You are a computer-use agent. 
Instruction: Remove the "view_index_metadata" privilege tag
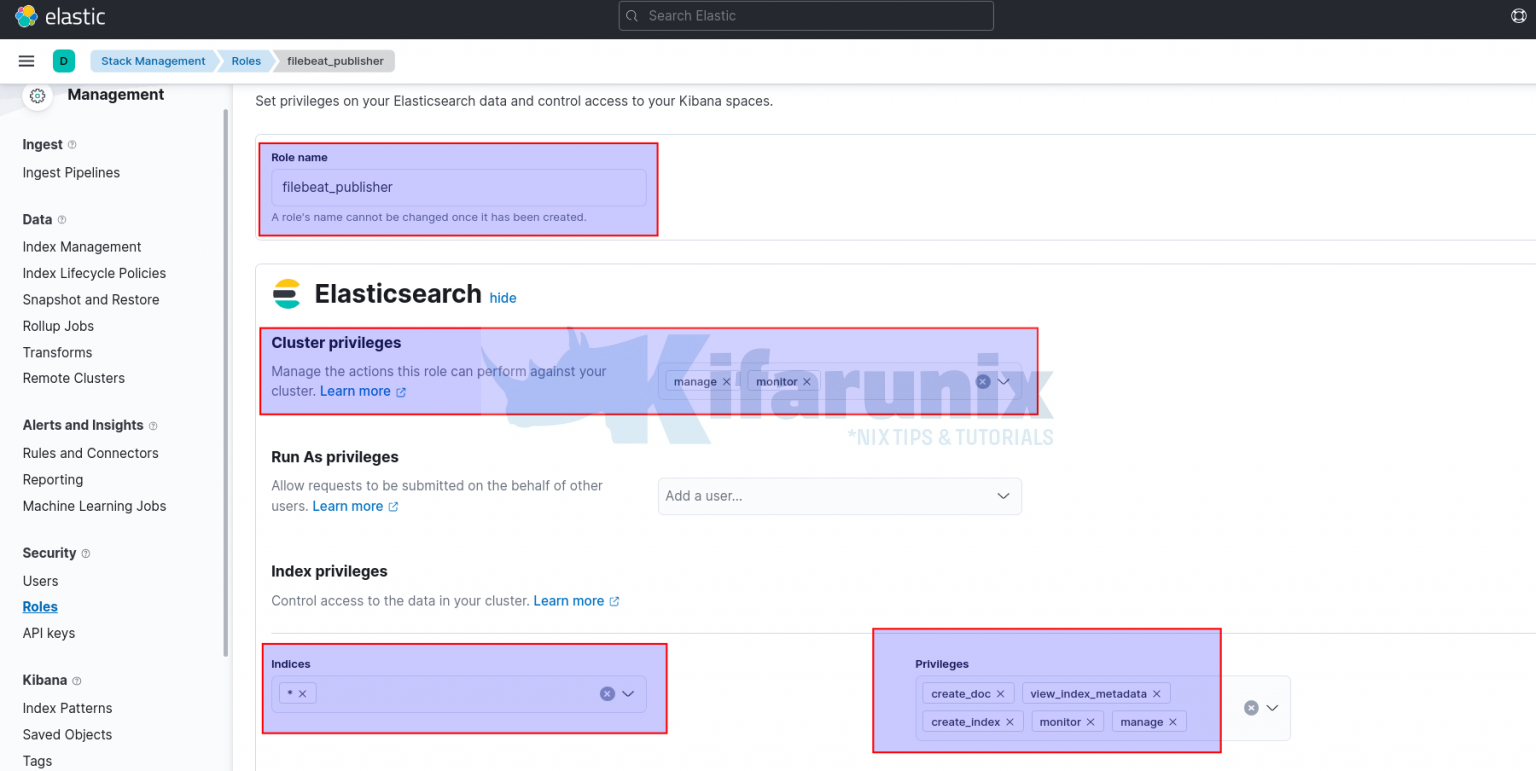click(x=1156, y=693)
